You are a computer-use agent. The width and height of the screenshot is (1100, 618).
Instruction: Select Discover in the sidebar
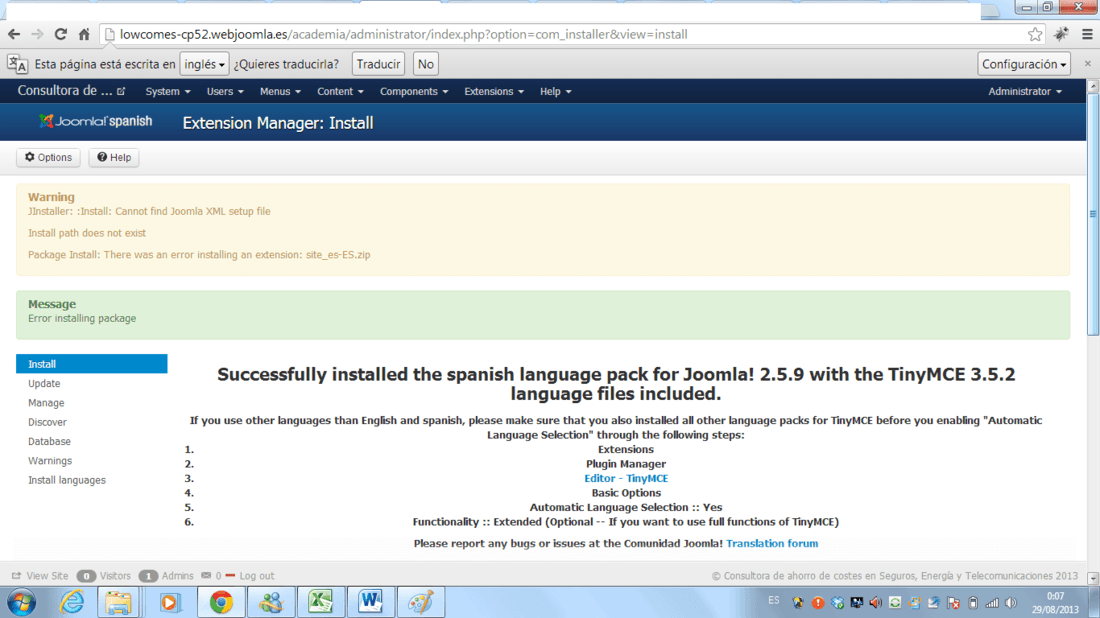coord(48,422)
